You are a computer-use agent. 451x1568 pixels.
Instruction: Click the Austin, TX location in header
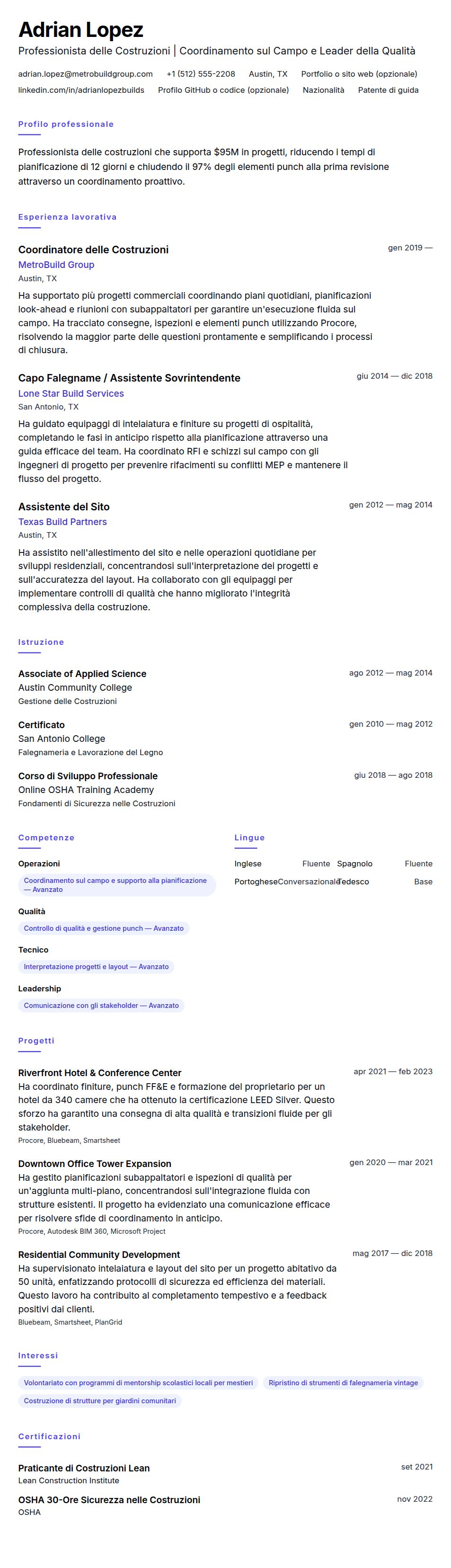click(268, 74)
